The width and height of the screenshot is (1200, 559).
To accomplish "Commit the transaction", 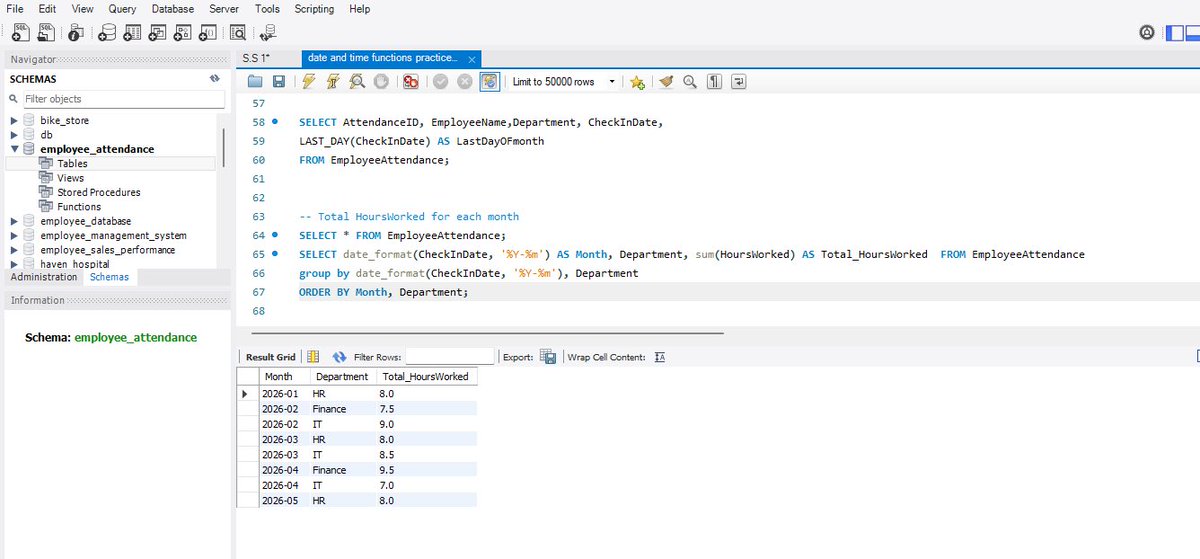I will [x=440, y=82].
